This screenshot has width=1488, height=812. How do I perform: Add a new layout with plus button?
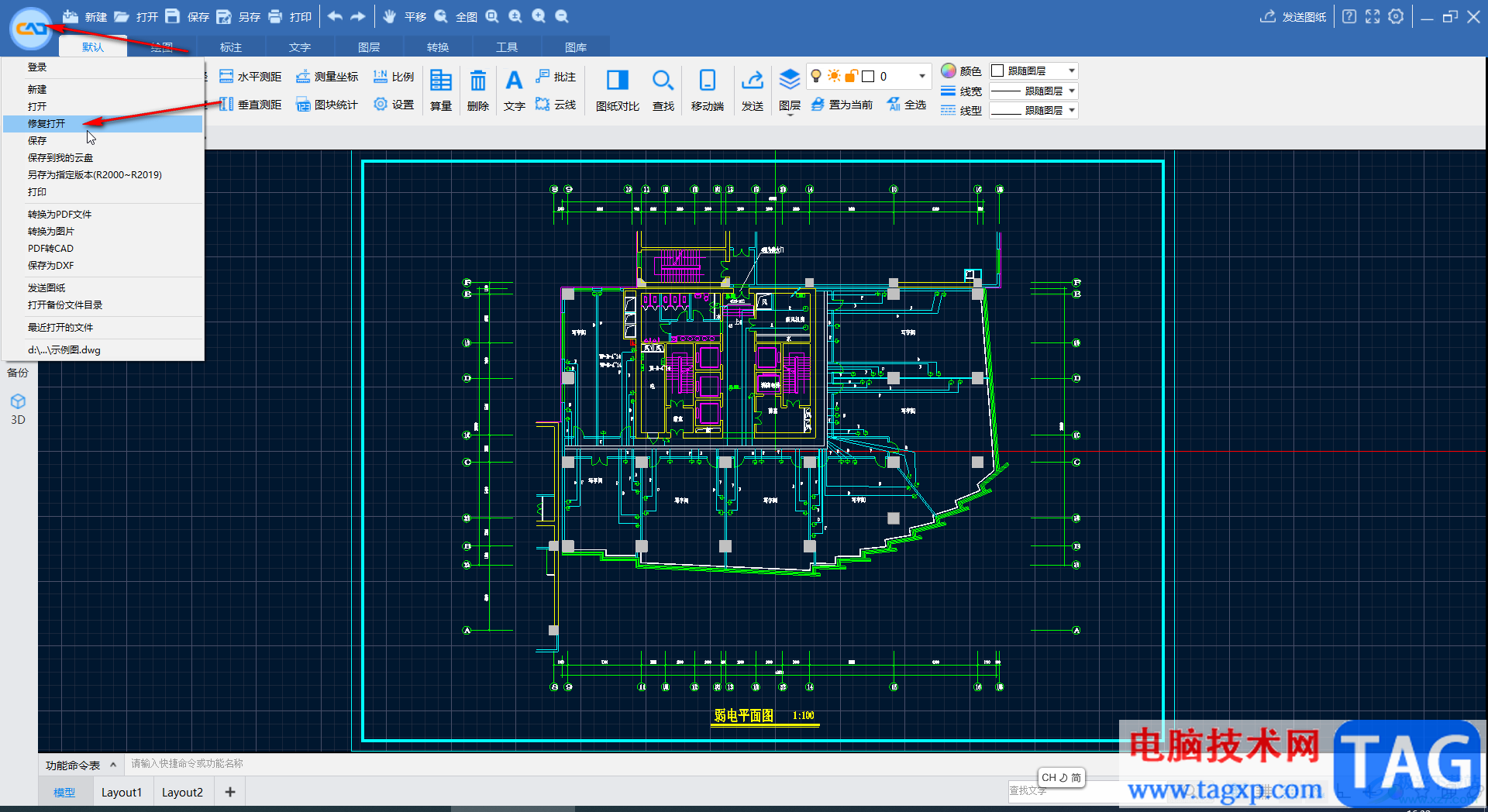click(x=229, y=792)
